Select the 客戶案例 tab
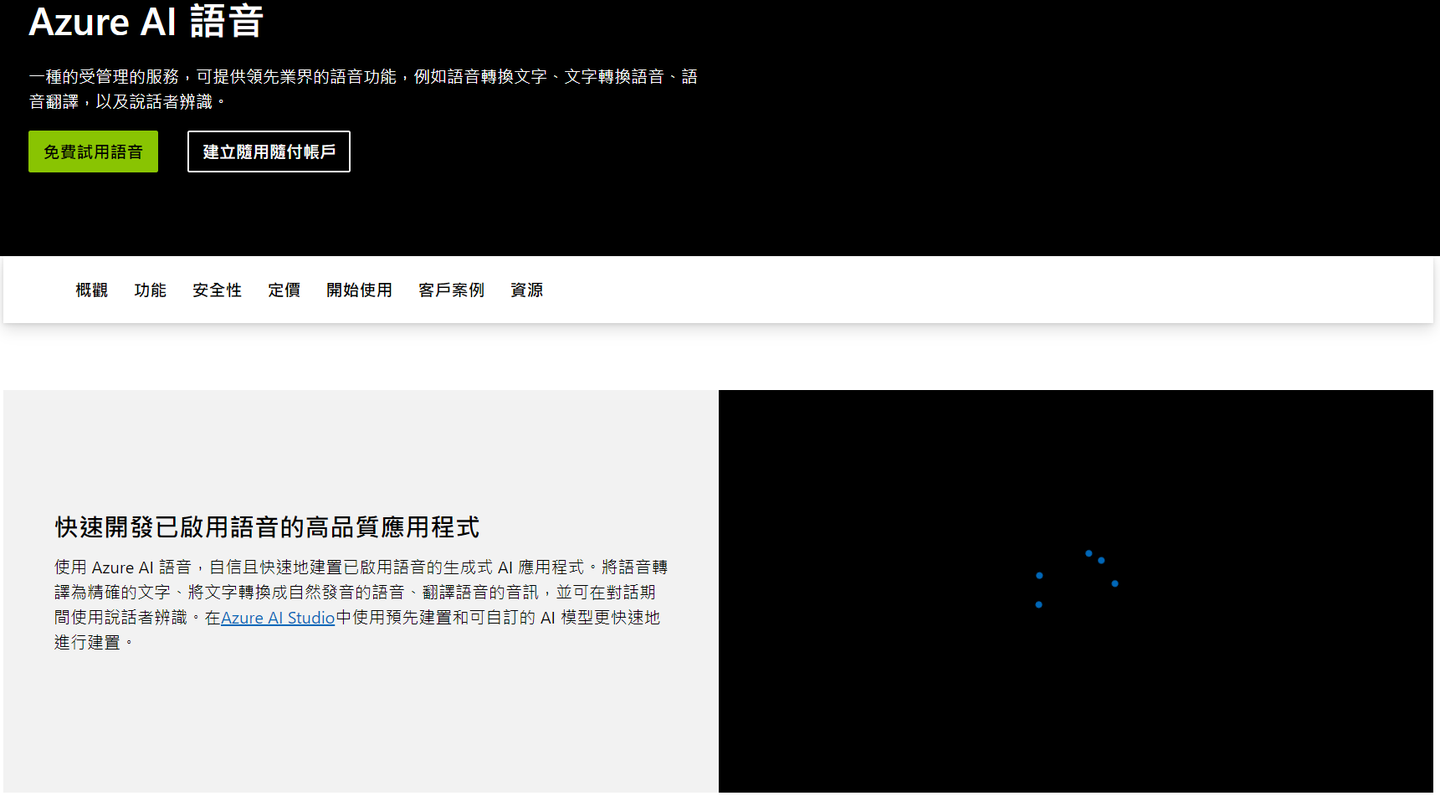This screenshot has height=801, width=1440. coord(451,290)
